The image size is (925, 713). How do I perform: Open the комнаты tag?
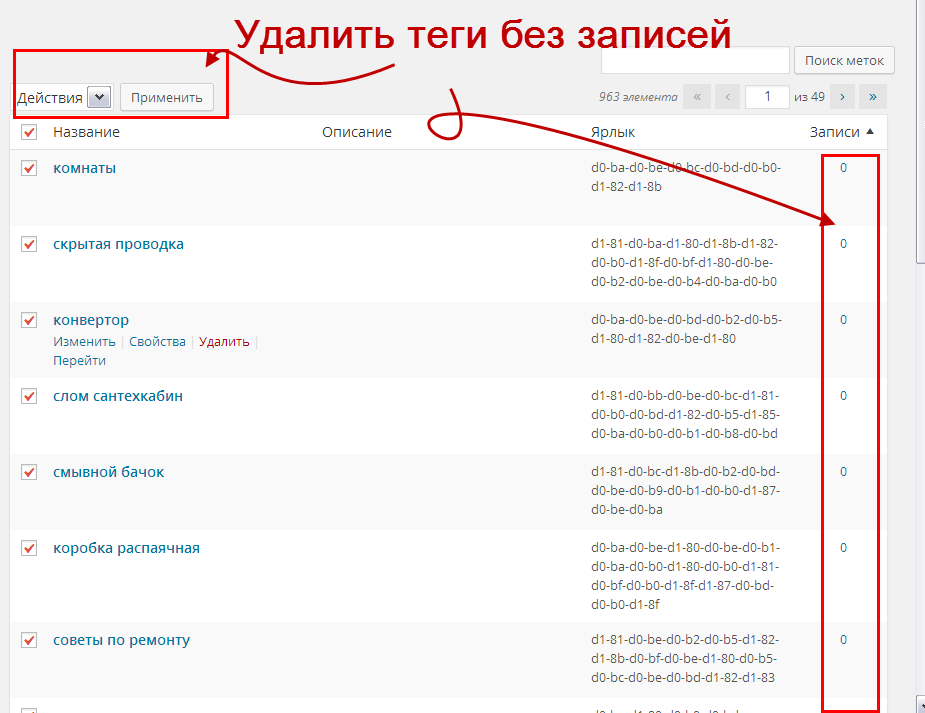click(x=84, y=168)
